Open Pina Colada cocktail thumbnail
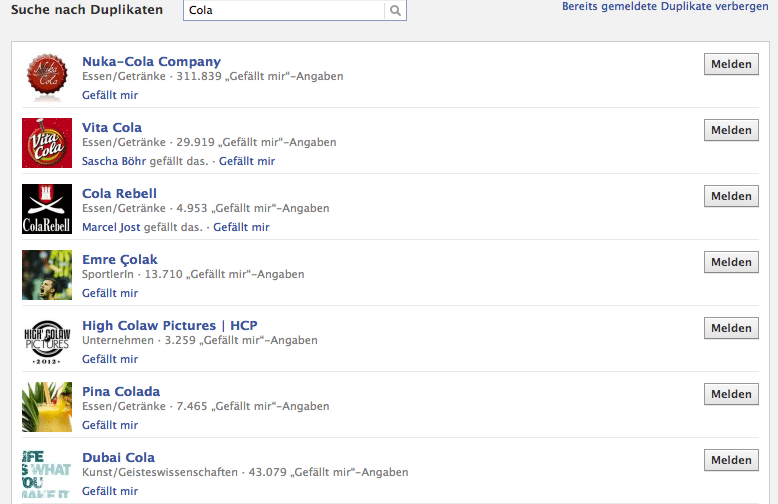This screenshot has width=778, height=504. tap(47, 407)
